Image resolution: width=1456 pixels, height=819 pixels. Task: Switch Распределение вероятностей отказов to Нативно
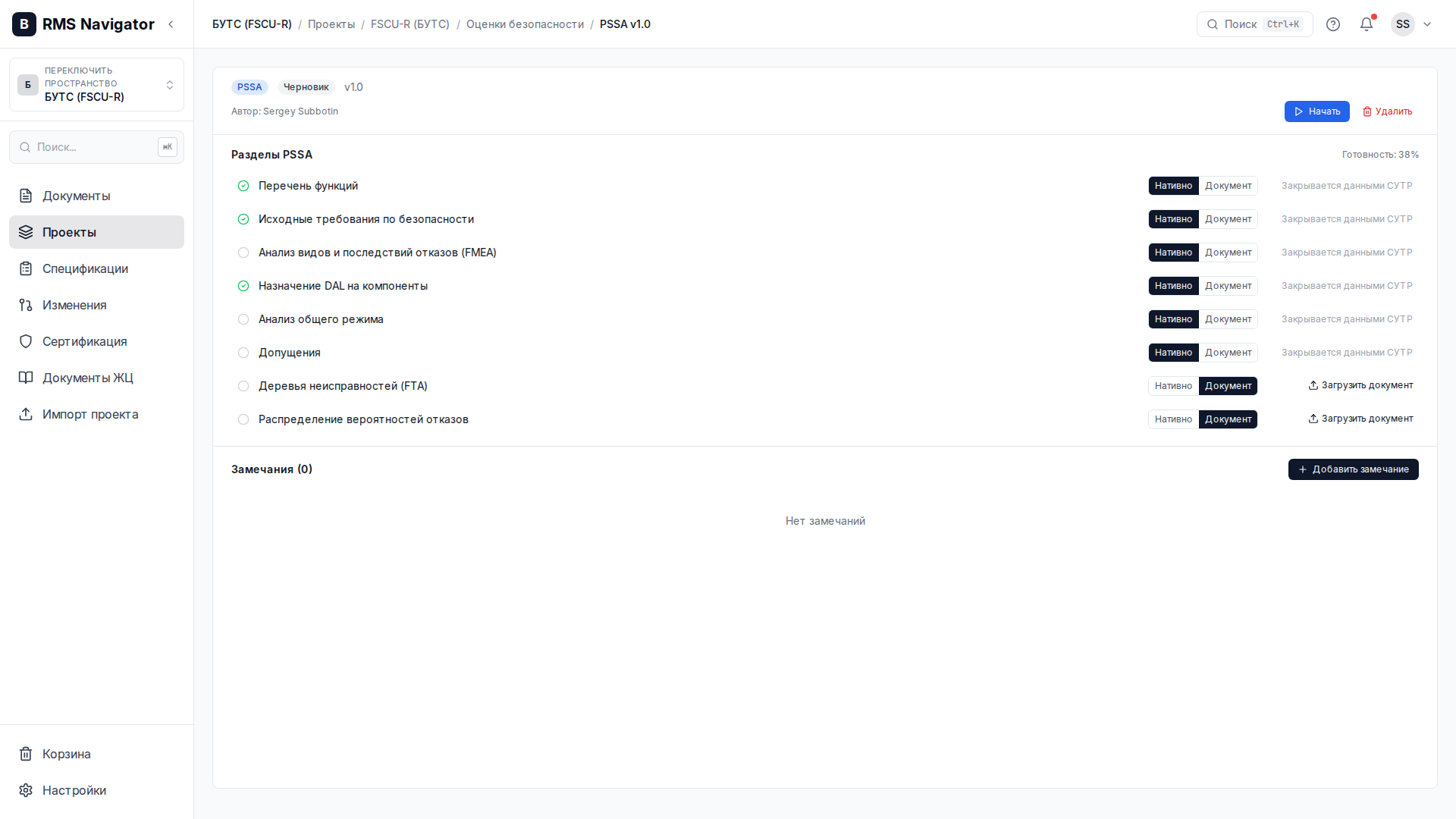[1173, 419]
